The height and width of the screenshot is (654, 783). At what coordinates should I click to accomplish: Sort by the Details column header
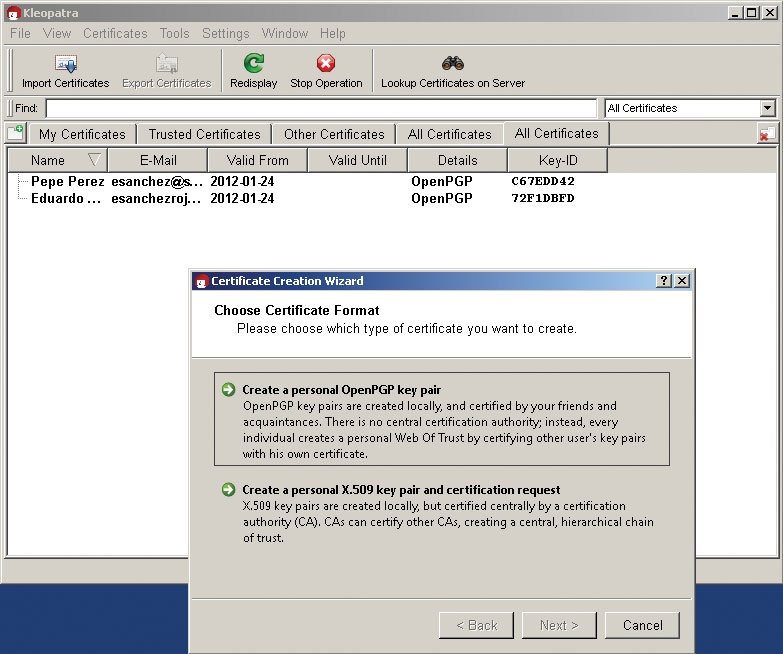(457, 160)
